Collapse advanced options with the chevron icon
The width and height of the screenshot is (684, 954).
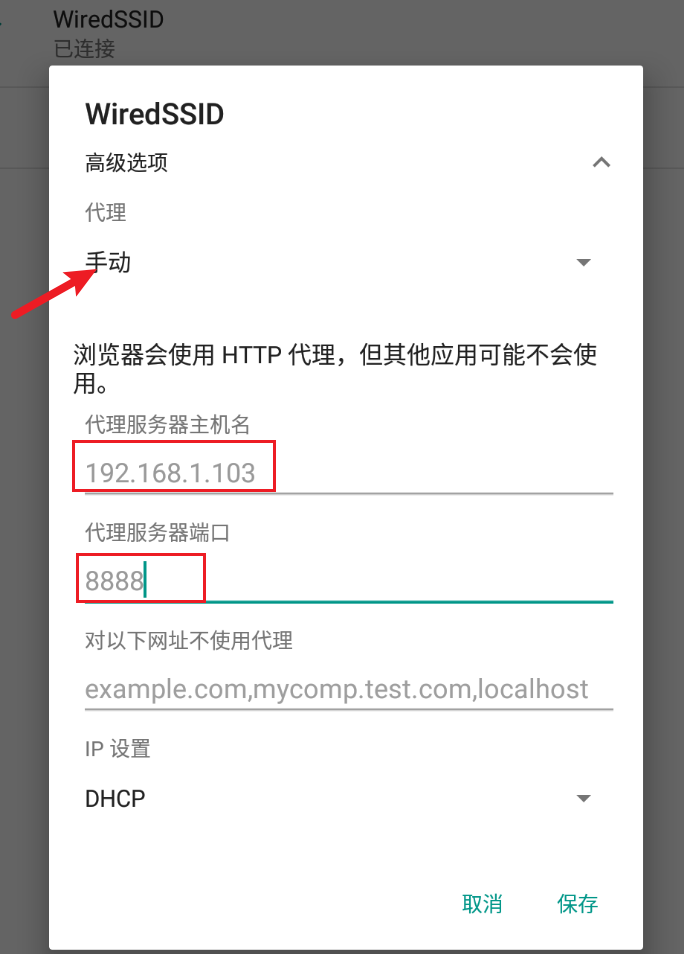tap(601, 162)
